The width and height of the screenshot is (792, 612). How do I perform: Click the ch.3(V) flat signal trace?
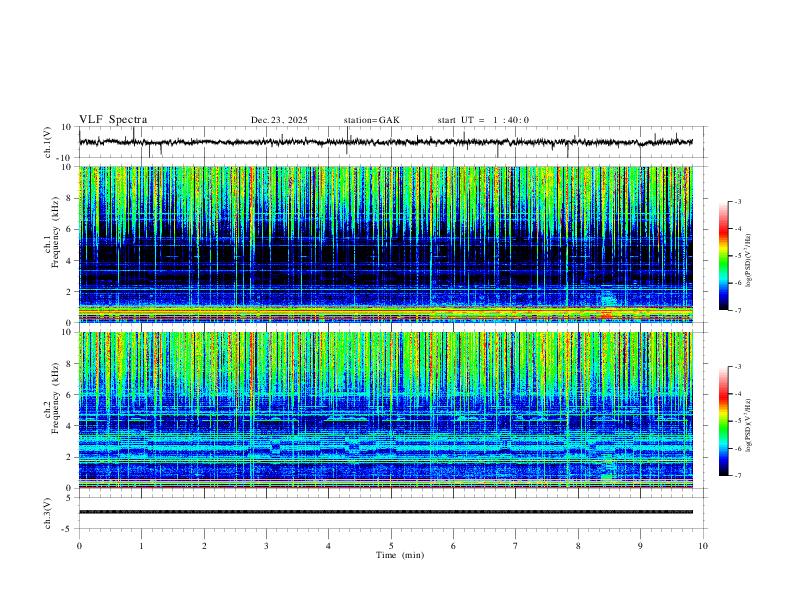point(386,512)
